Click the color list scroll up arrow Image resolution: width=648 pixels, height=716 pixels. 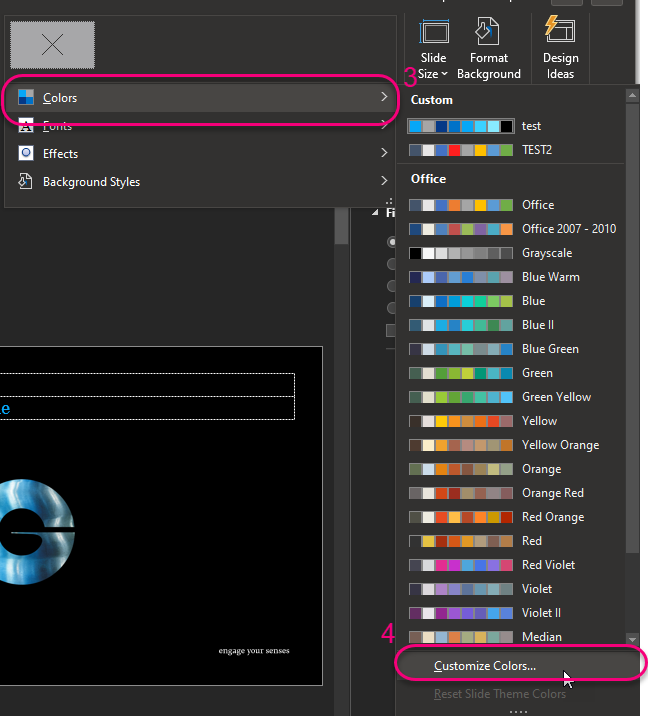coord(632,95)
